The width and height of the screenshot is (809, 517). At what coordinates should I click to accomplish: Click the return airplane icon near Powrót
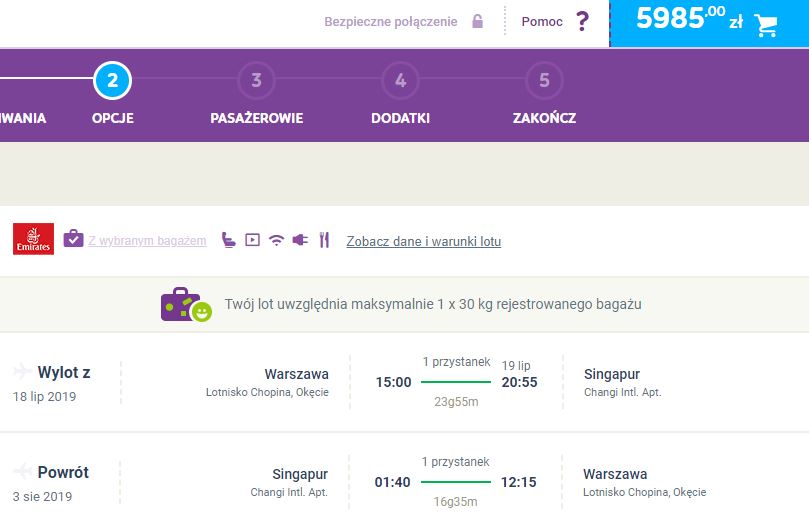[x=22, y=471]
